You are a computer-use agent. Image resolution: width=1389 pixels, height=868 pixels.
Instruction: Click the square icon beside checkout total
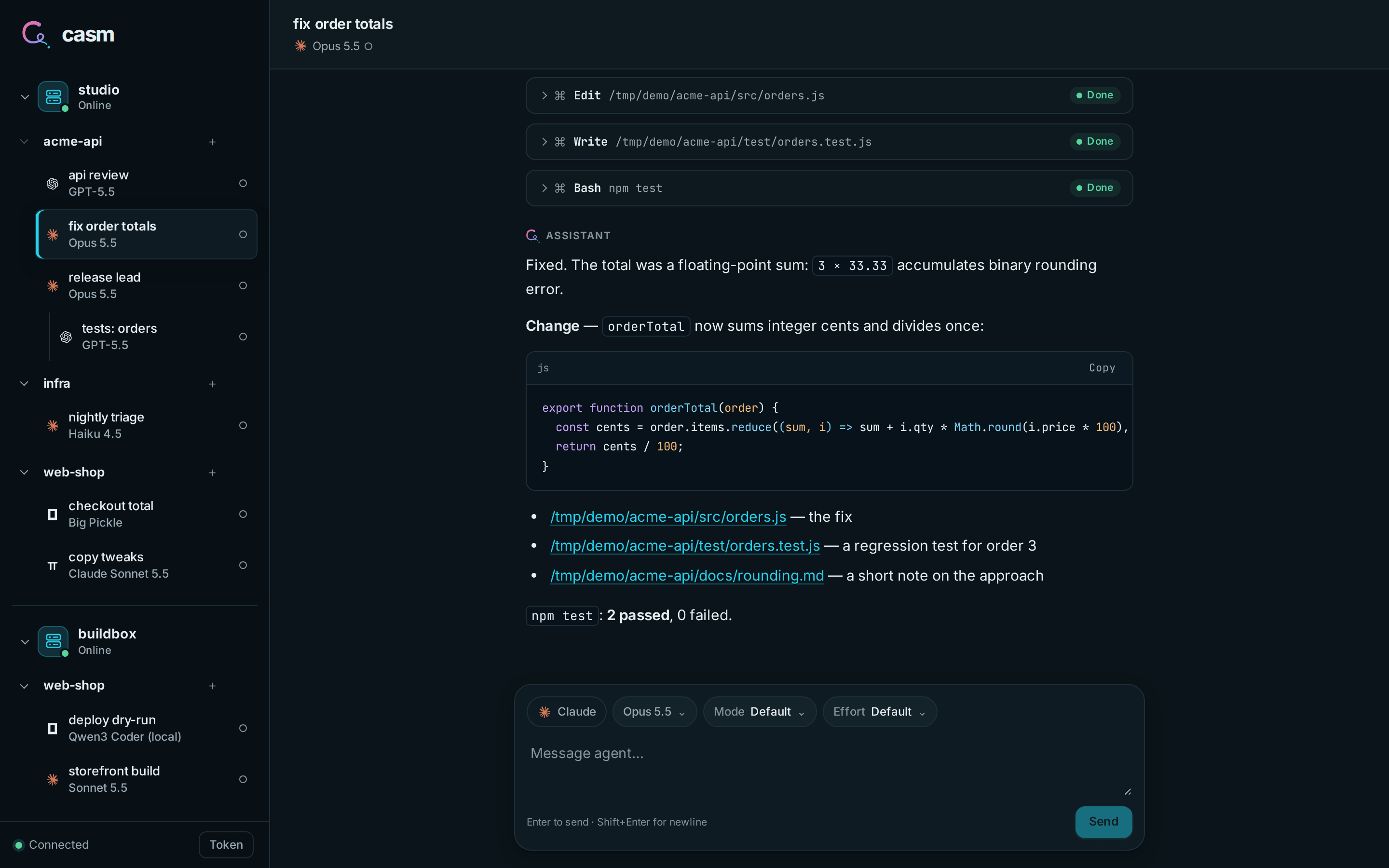[x=52, y=515]
